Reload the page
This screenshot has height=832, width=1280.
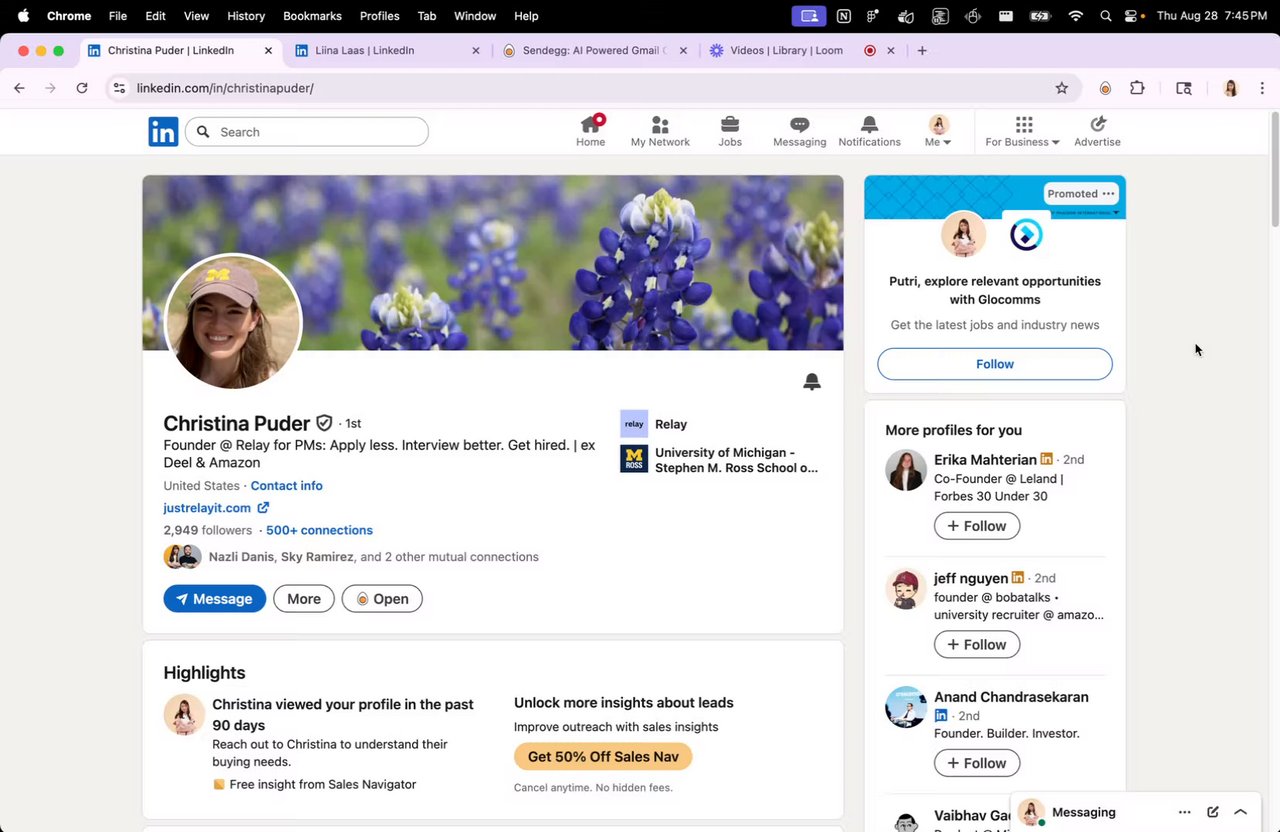82,88
